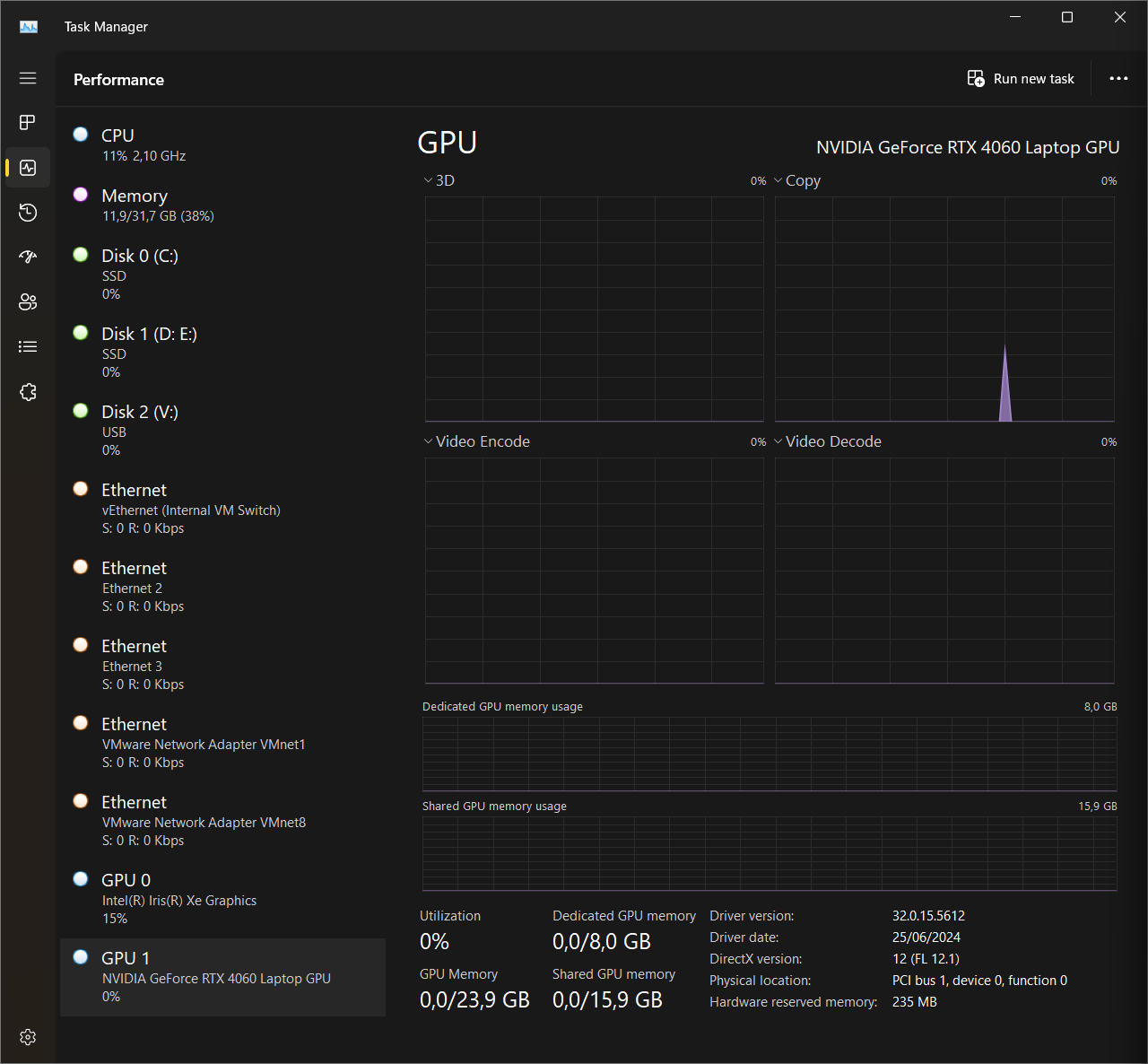Viewport: 1148px width, 1064px height.
Task: Click the GPU 1 indicator circle
Action: coord(81,956)
